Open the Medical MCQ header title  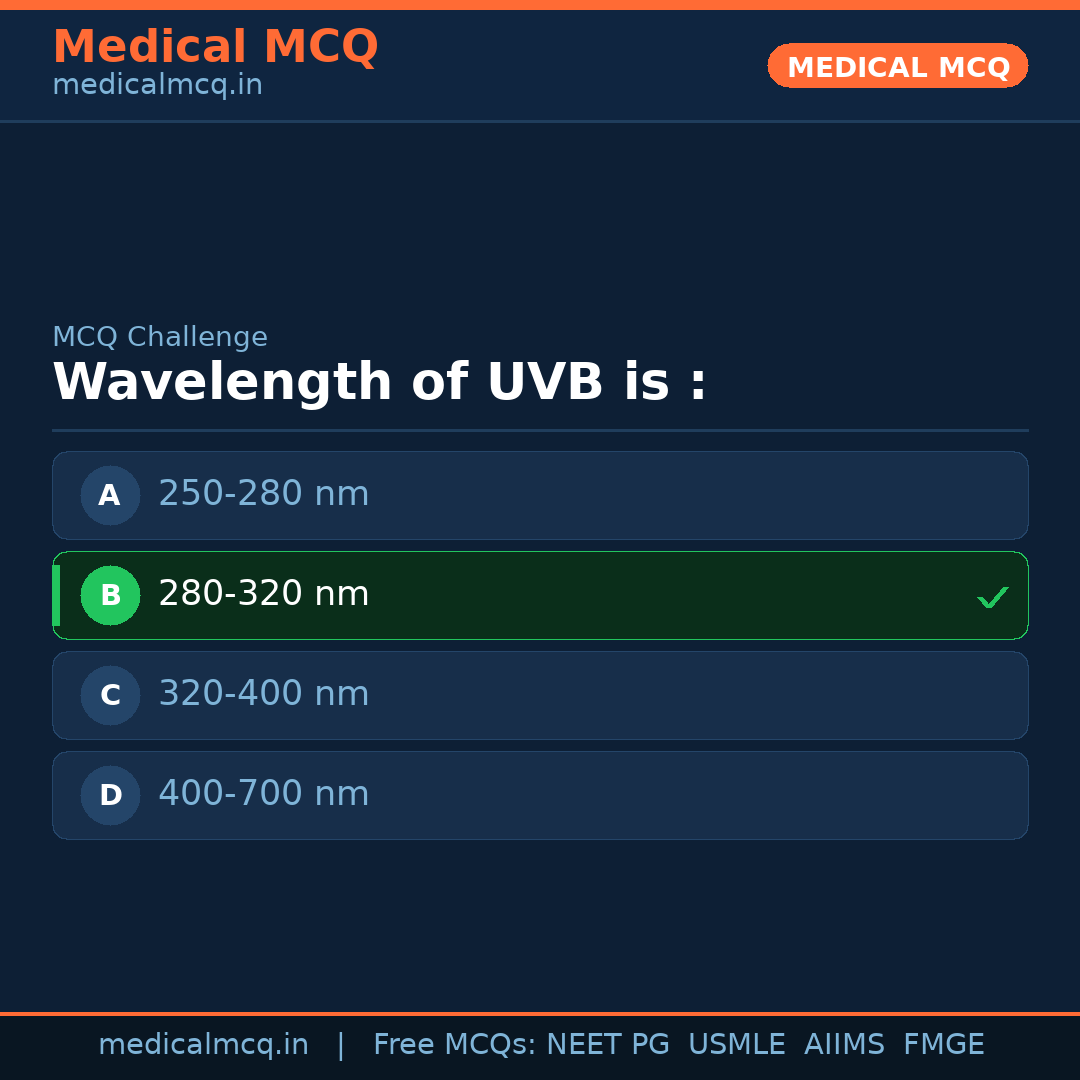tap(215, 47)
